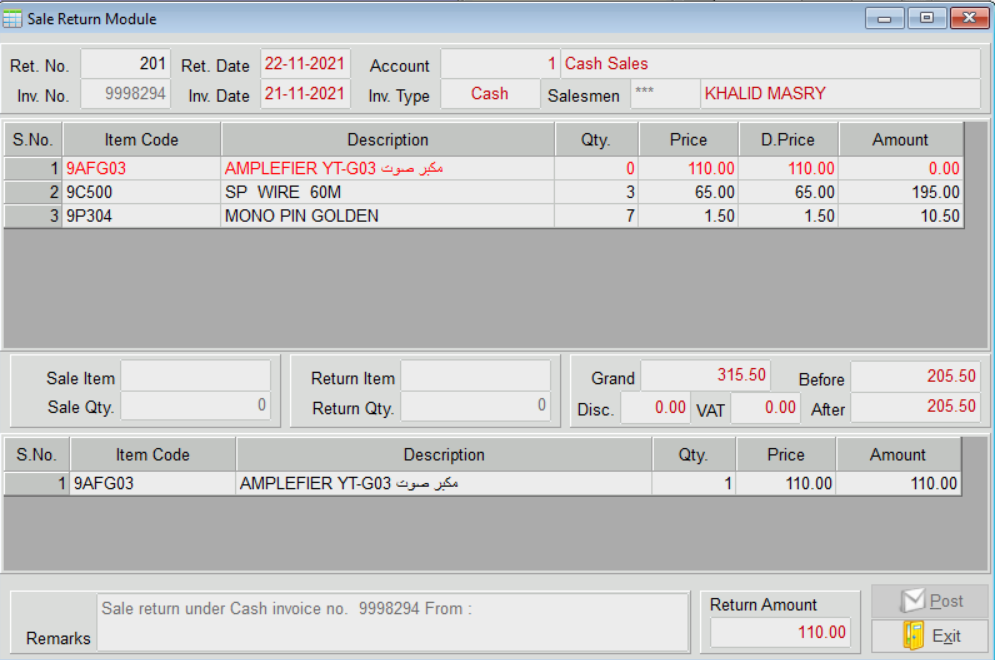Select the MONO PIN GOLDEN row

click(387, 216)
